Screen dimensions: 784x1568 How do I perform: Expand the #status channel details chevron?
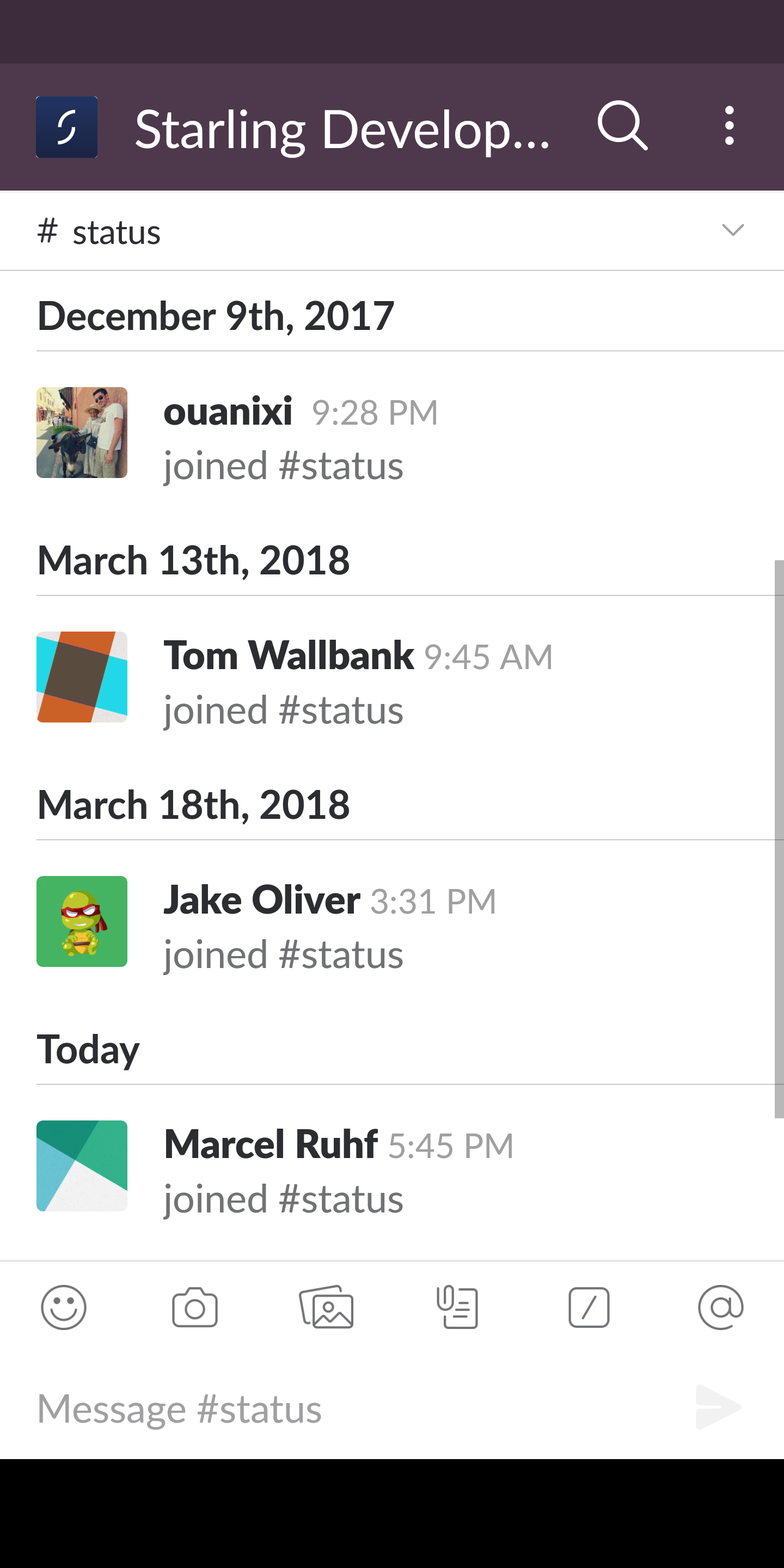(734, 230)
